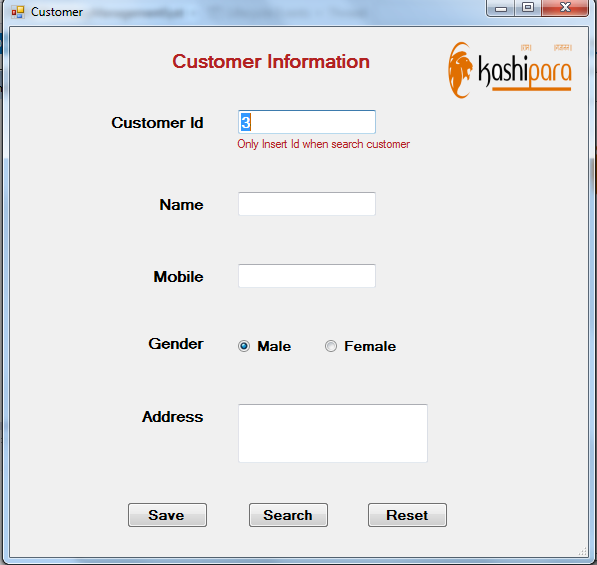
Task: Click the Customer Information heading
Action: coord(271,62)
